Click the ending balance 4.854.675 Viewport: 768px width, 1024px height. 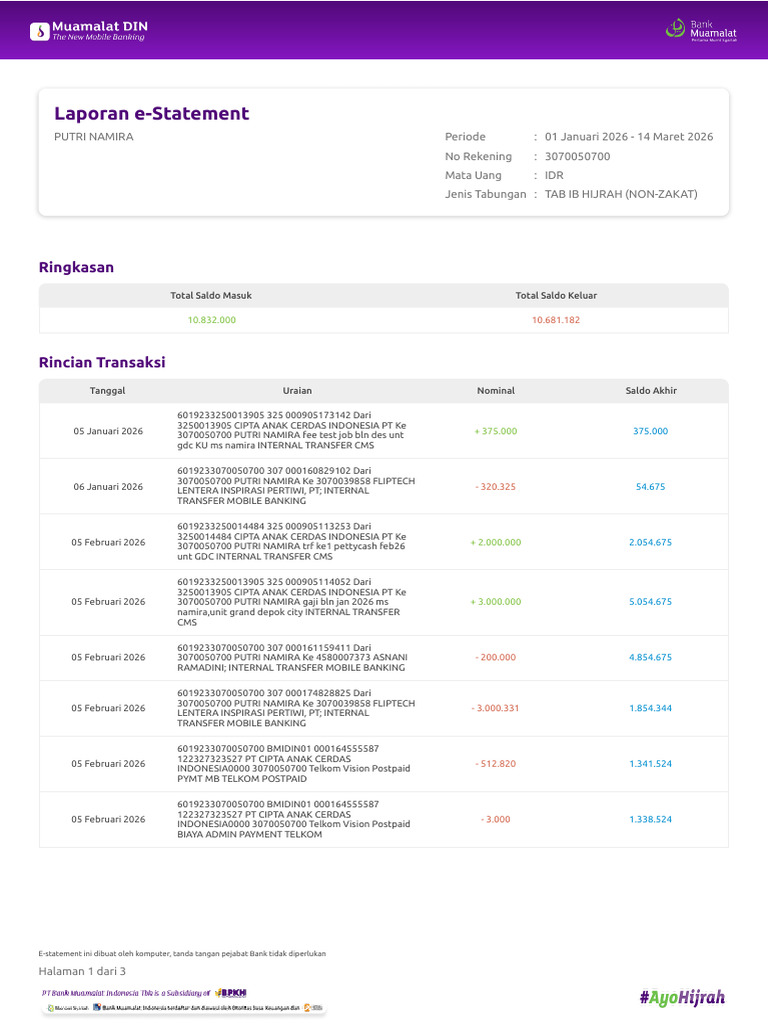point(650,657)
